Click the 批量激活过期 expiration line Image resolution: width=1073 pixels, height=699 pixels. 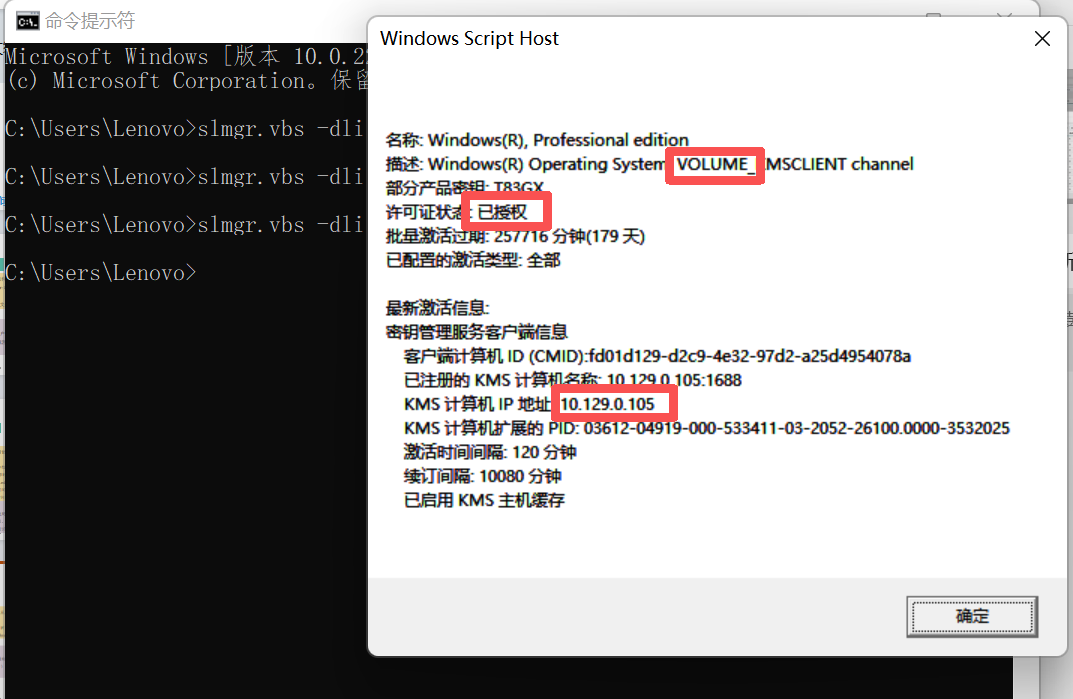516,236
